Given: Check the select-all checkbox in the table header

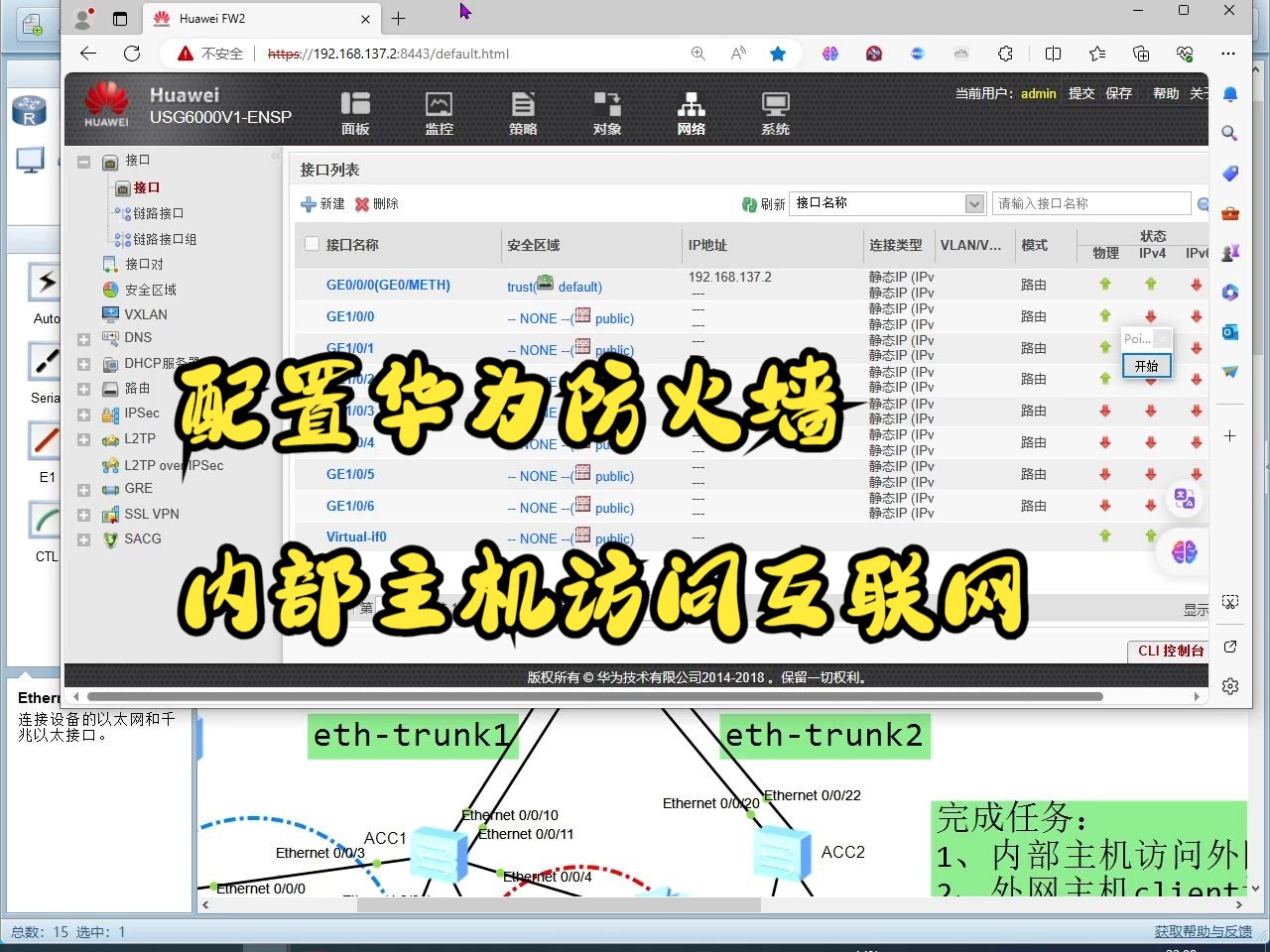Looking at the screenshot, I should click(x=311, y=243).
